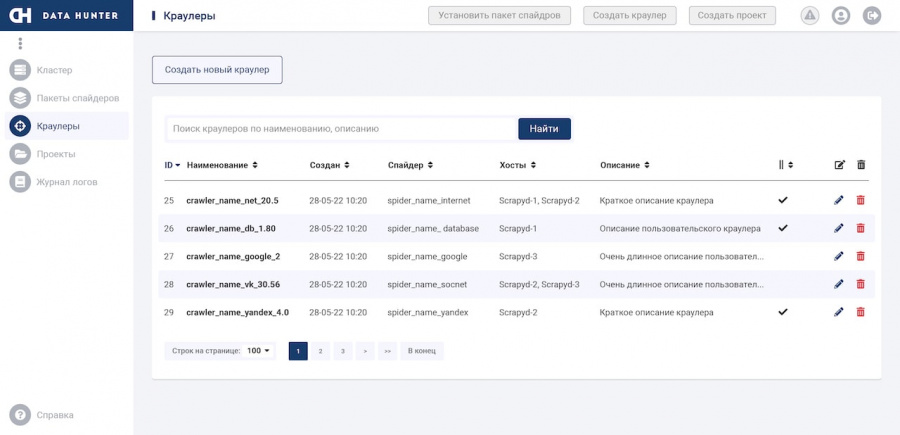Click the next page arrow
Image resolution: width=900 pixels, height=435 pixels.
365,351
